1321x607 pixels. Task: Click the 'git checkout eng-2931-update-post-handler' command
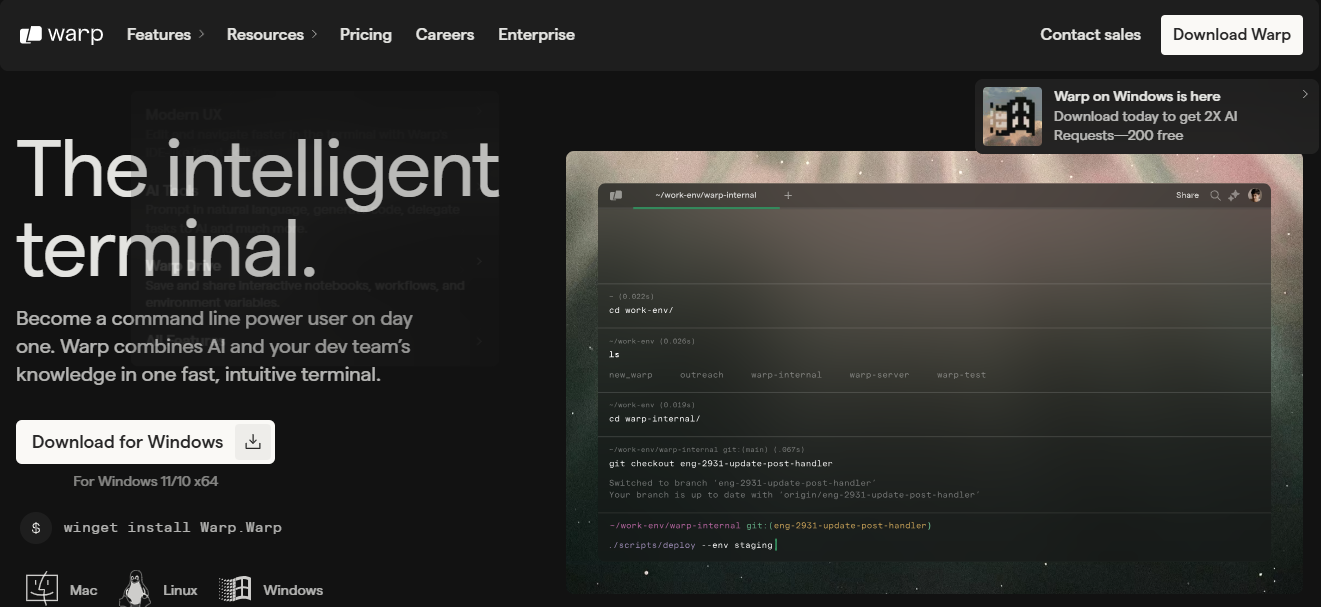point(721,463)
